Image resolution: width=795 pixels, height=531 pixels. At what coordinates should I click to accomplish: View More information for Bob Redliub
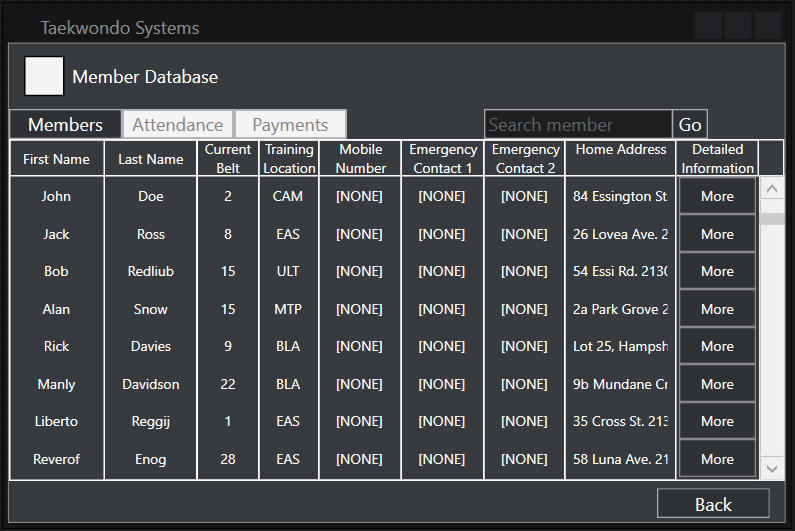(x=717, y=272)
